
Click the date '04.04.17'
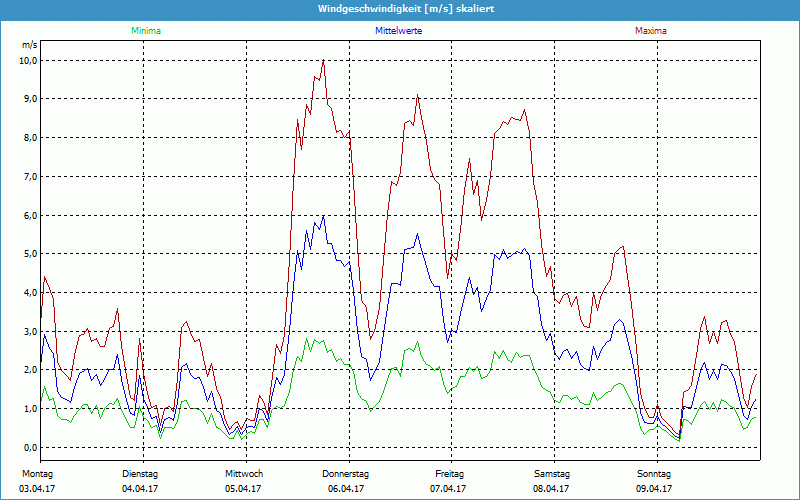pos(140,489)
